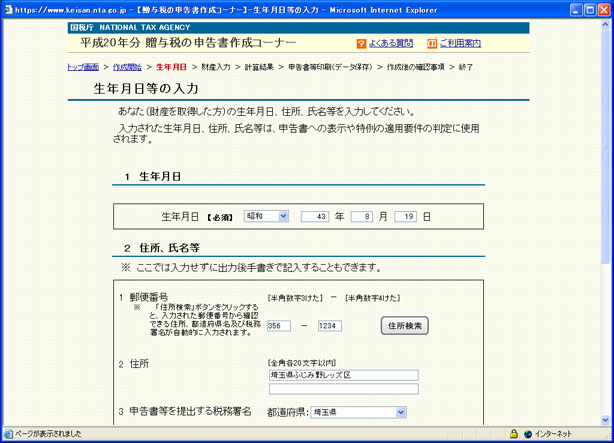Go to トップ画面 breadcrumb link

click(83, 67)
